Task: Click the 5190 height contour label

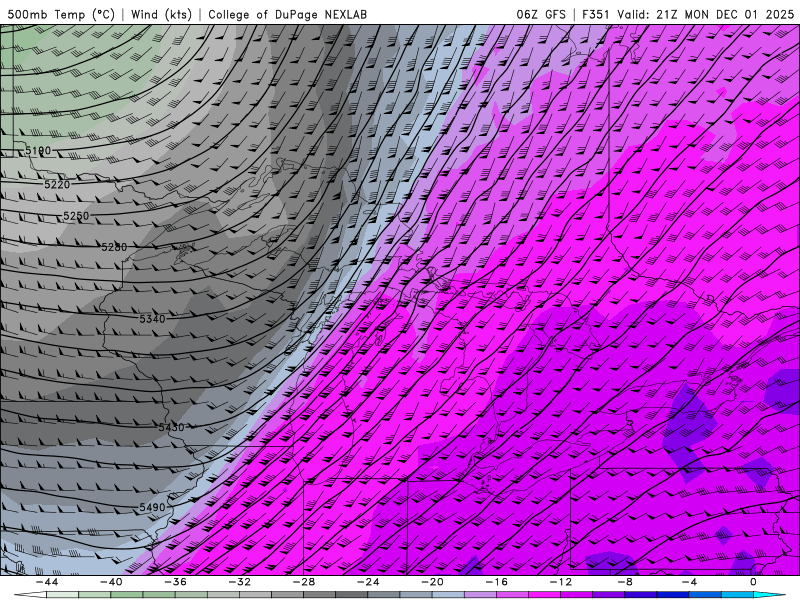Action: point(38,151)
